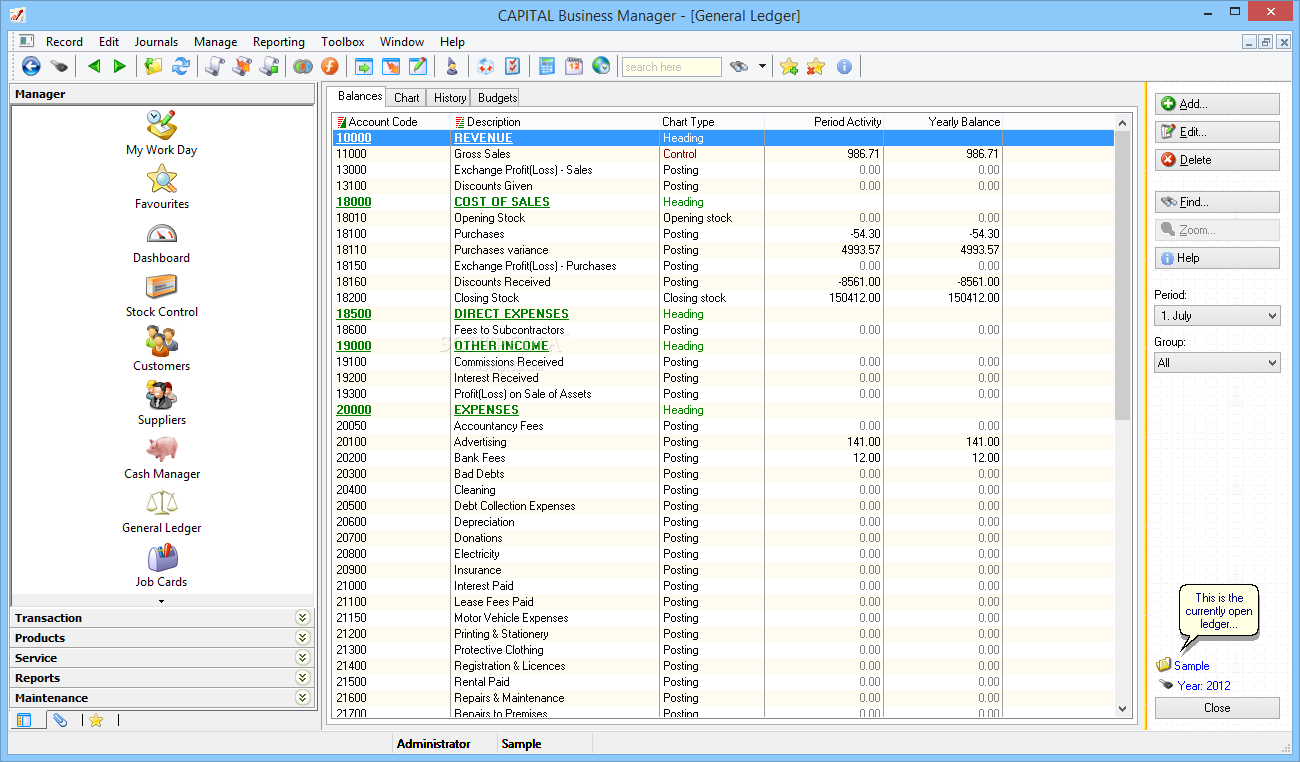The image size is (1300, 762).
Task: Click the lifebuoy toolbar icon
Action: (485, 66)
